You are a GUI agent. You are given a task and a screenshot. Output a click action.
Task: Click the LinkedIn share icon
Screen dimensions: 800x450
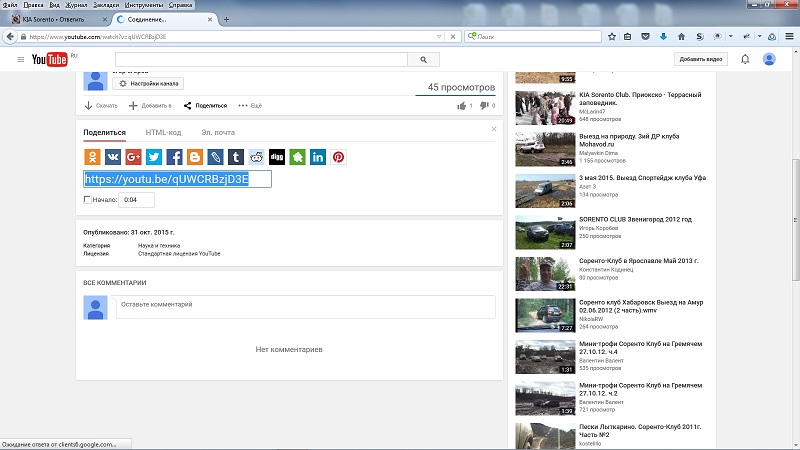(x=317, y=157)
